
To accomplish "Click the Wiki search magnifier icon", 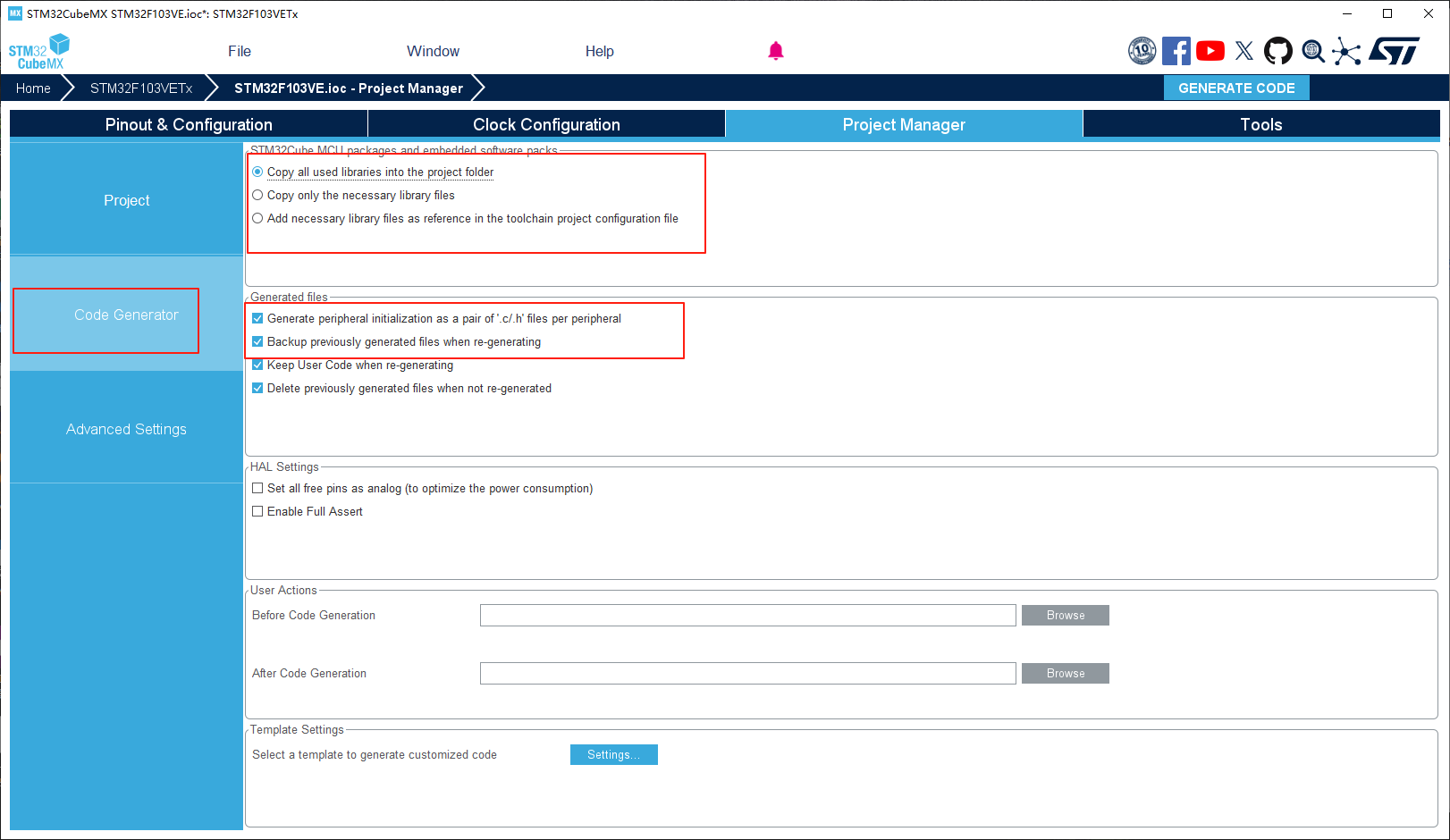I will pyautogui.click(x=1312, y=51).
